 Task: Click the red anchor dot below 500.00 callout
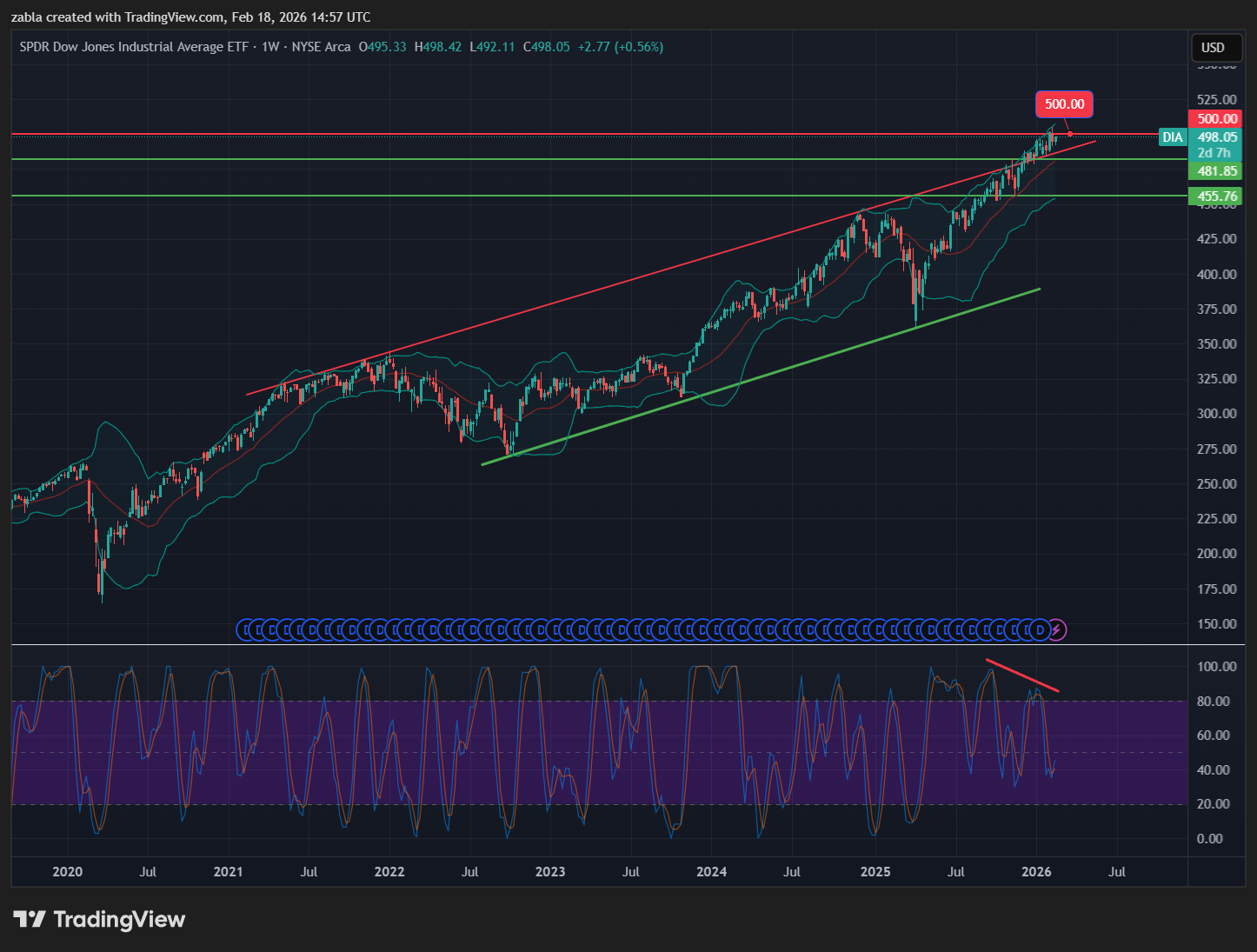pos(1070,134)
